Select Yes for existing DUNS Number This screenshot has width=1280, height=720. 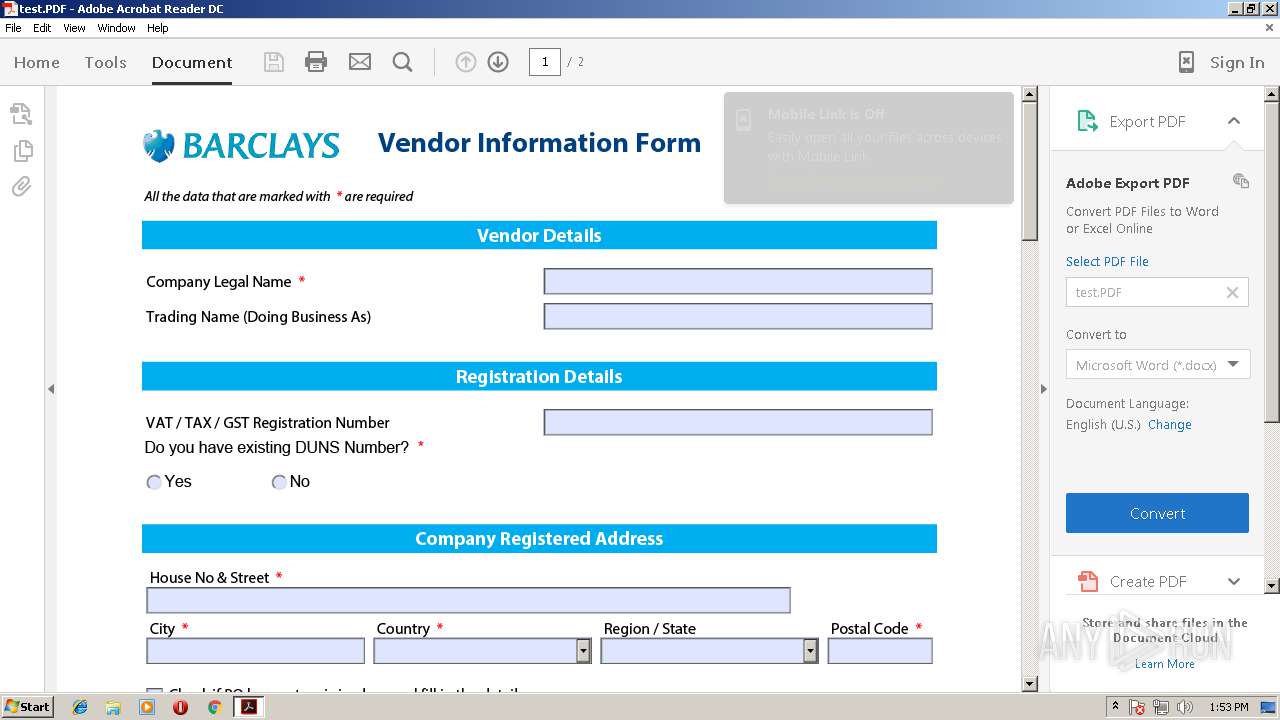[x=154, y=482]
